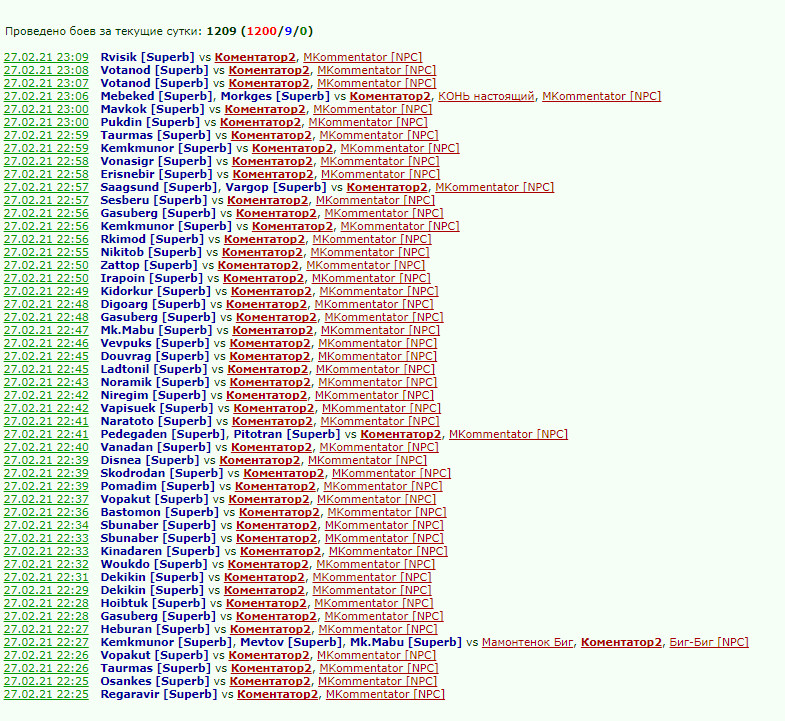Open the 27.02.21 23:08 battle log link
Viewport: 785px width, 721px height.
pos(46,70)
